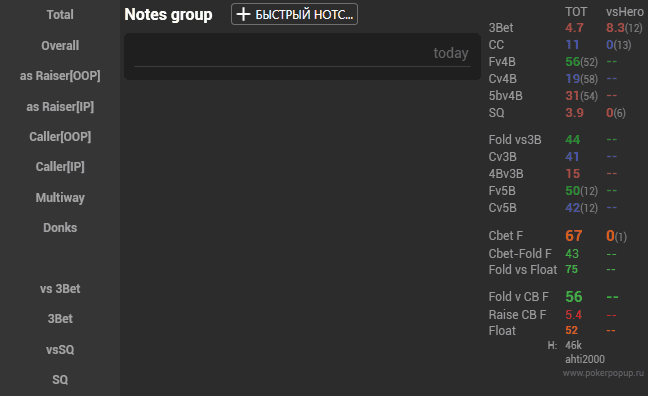Viewport: 648px width, 396px height.
Task: Click the player name ahti2000
Action: coord(585,359)
